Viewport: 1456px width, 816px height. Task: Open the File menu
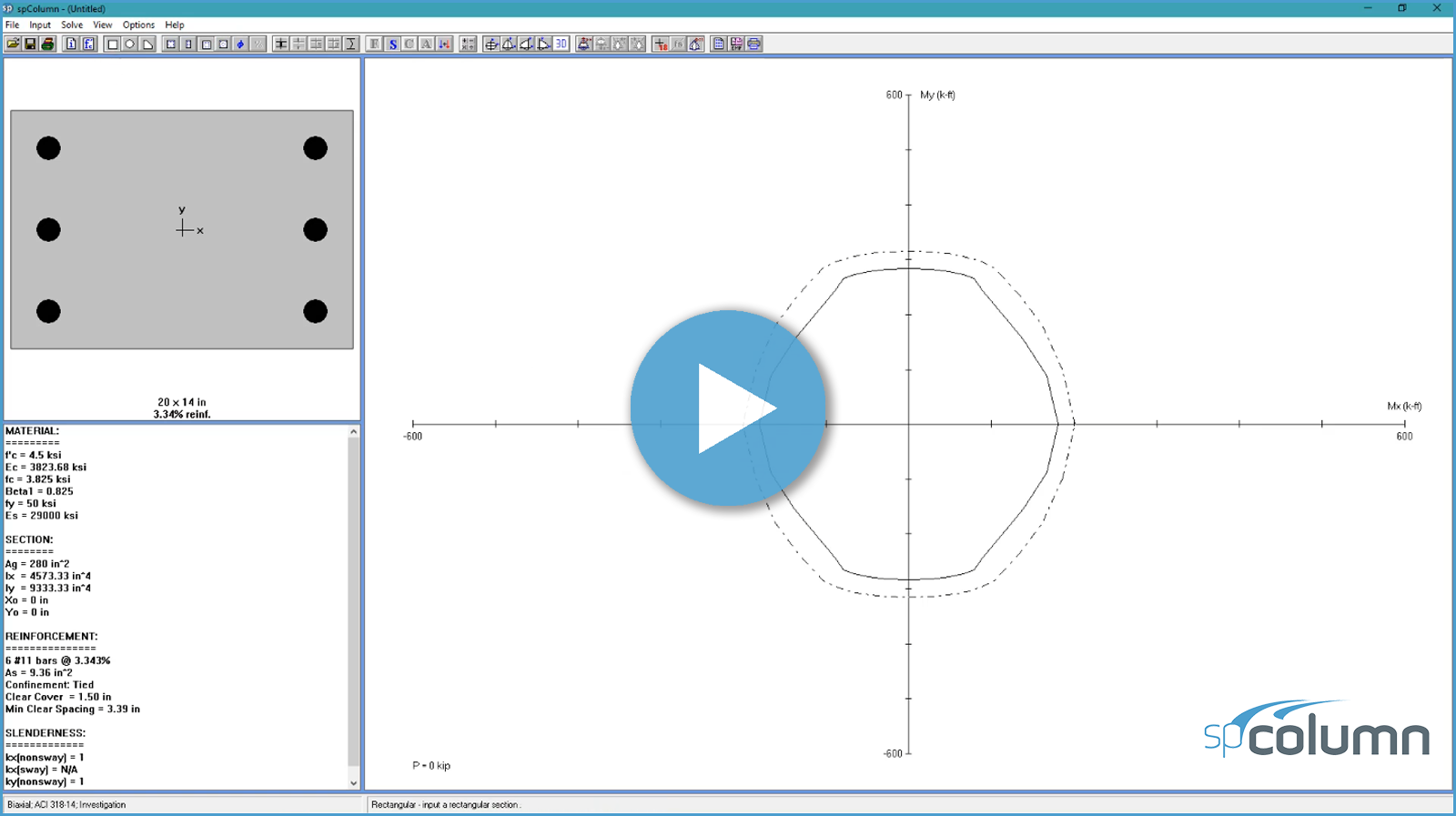click(12, 25)
